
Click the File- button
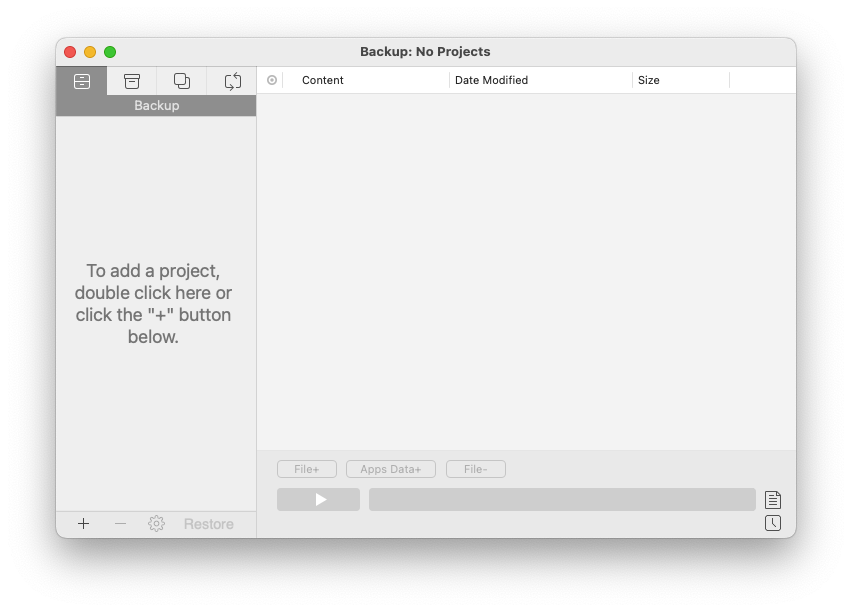(x=475, y=469)
